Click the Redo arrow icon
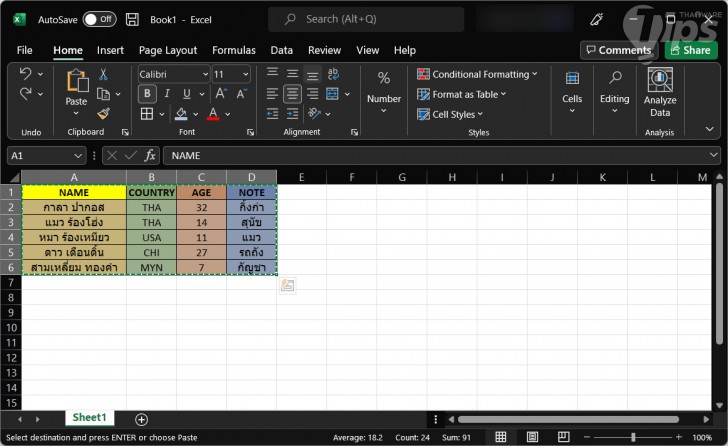The image size is (728, 446). pos(26,94)
